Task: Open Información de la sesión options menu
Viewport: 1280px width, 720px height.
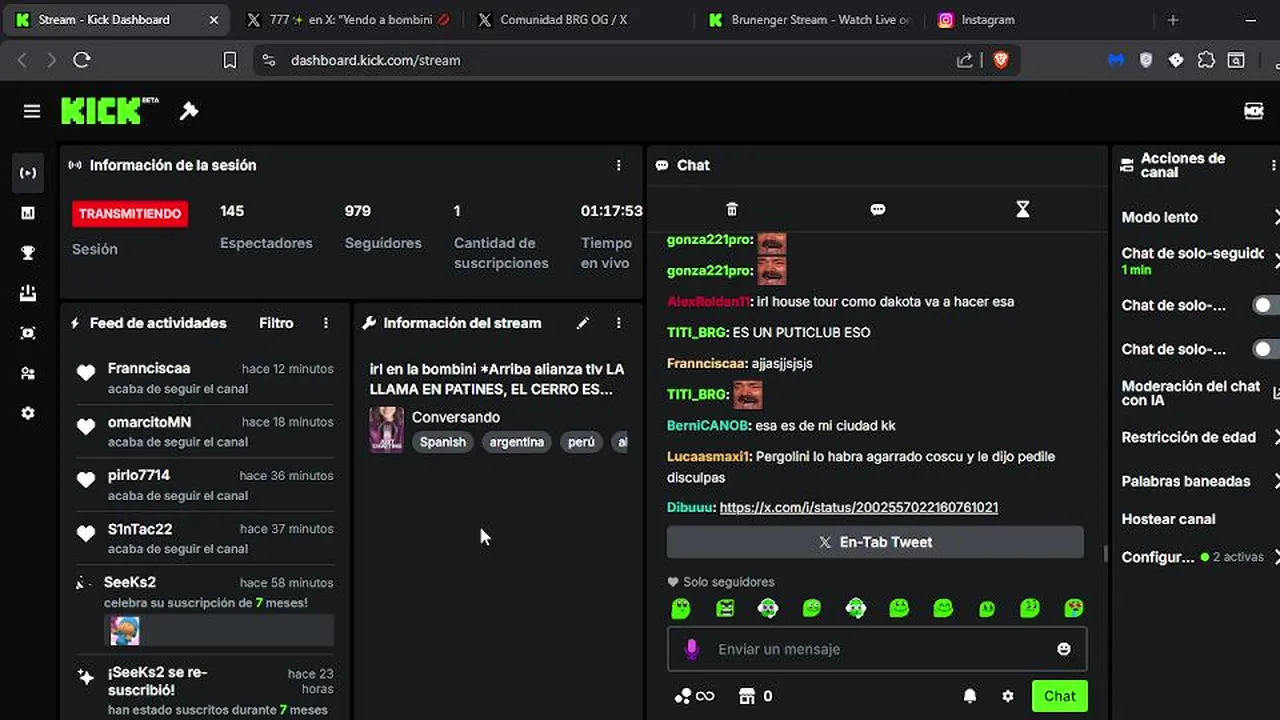Action: tap(619, 165)
